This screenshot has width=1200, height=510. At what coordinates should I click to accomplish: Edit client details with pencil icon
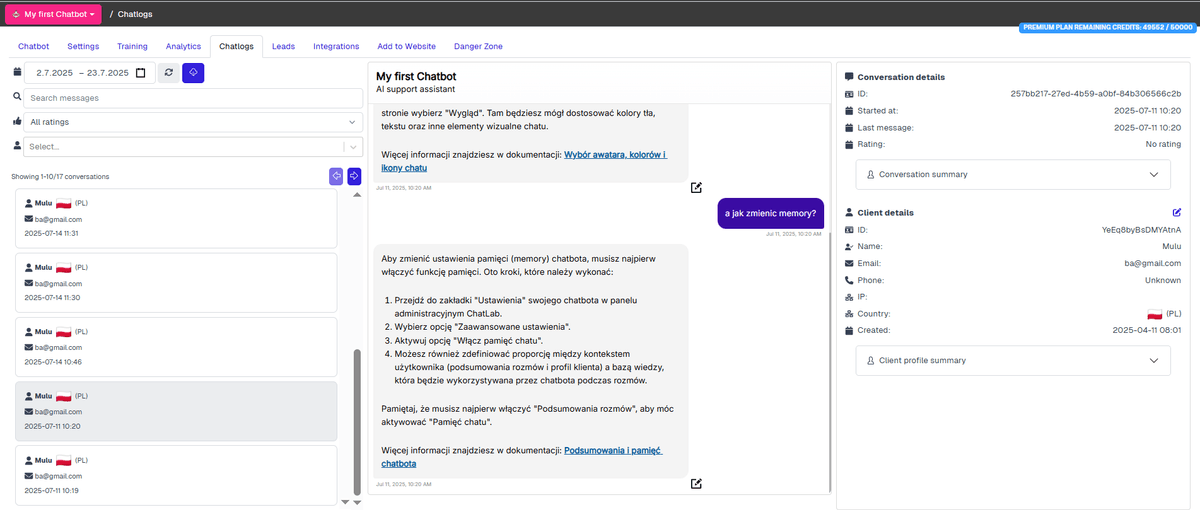1176,213
